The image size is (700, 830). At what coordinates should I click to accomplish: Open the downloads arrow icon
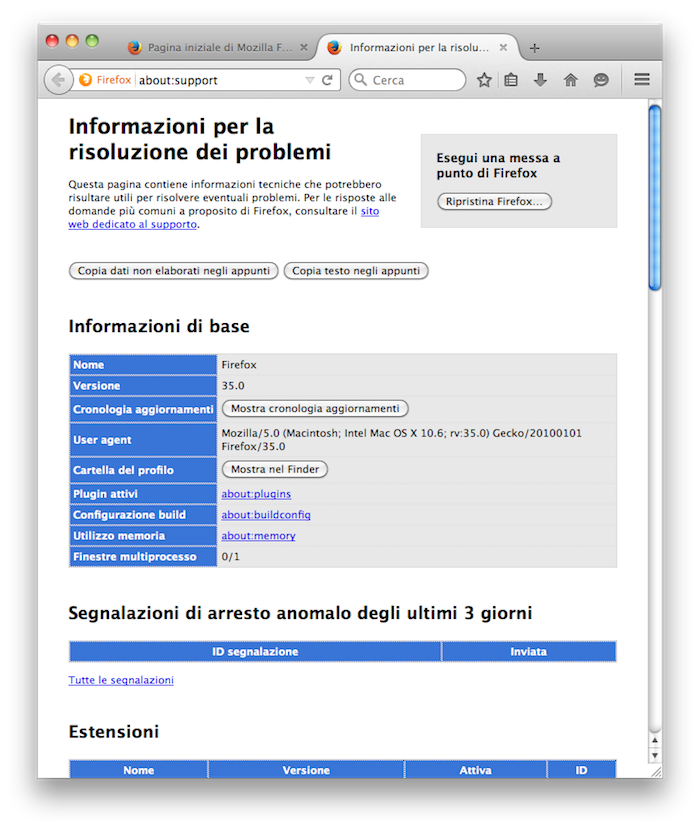[540, 80]
